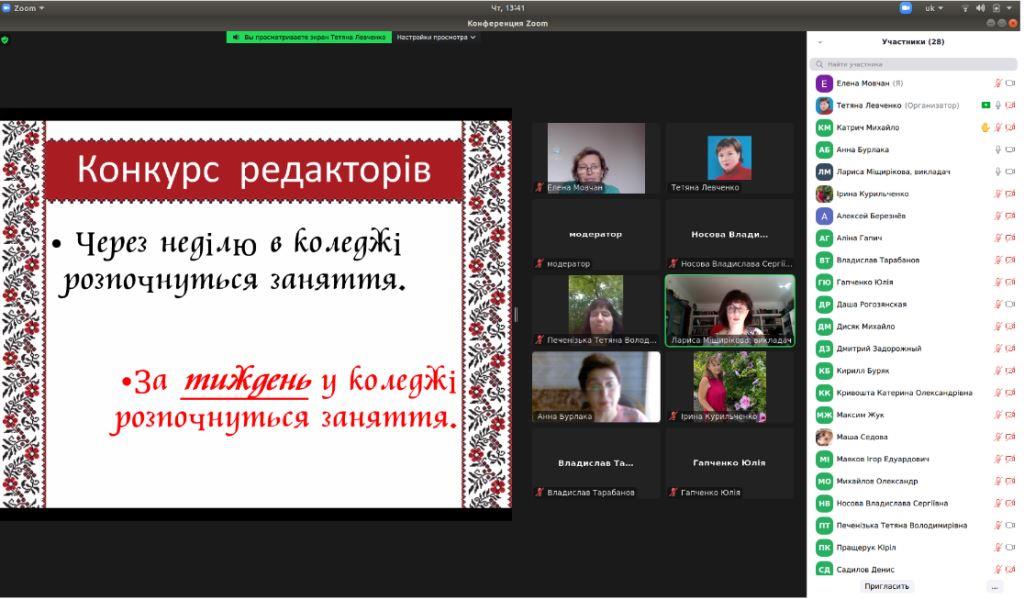
Task: Click the search magnifier icon in participants panel
Action: pos(820,64)
